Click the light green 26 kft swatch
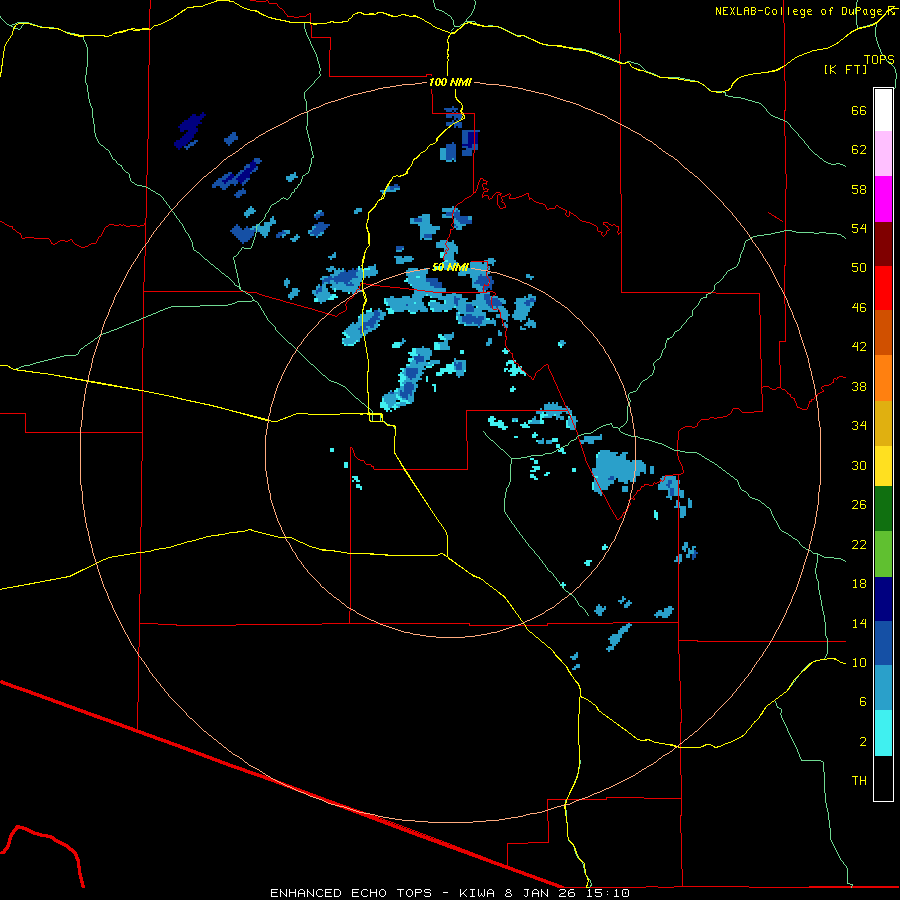900x900 pixels. [x=883, y=554]
